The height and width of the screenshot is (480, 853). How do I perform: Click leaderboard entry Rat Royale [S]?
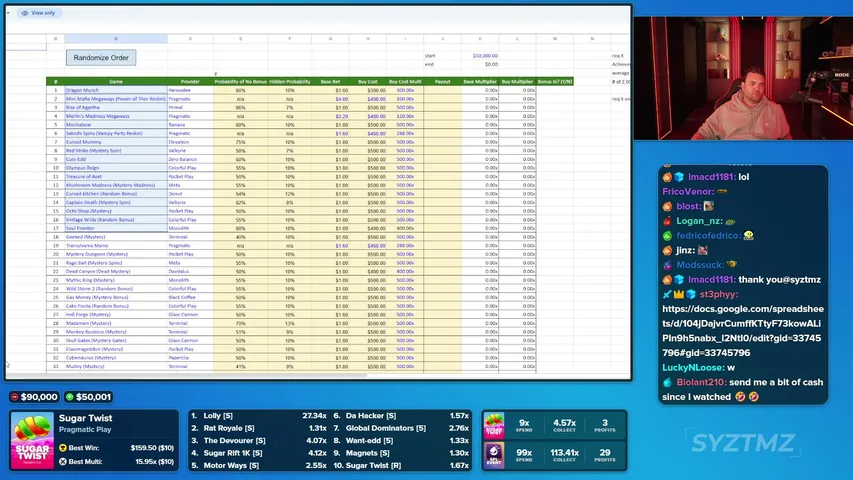click(x=229, y=428)
